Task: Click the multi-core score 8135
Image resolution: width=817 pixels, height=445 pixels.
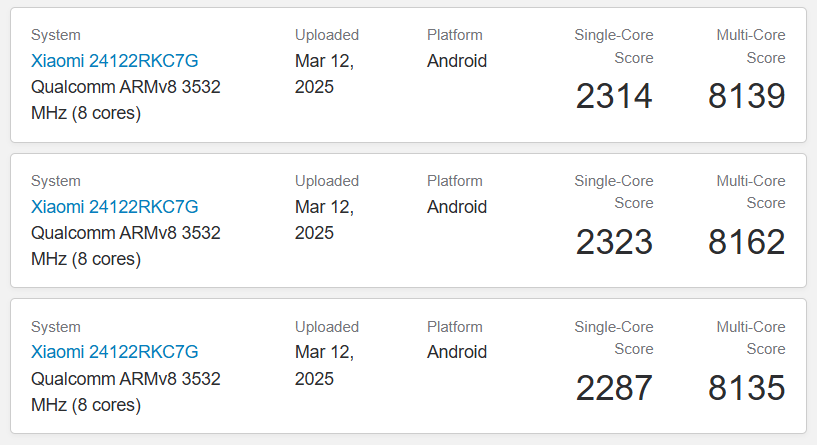Action: pyautogui.click(x=746, y=388)
